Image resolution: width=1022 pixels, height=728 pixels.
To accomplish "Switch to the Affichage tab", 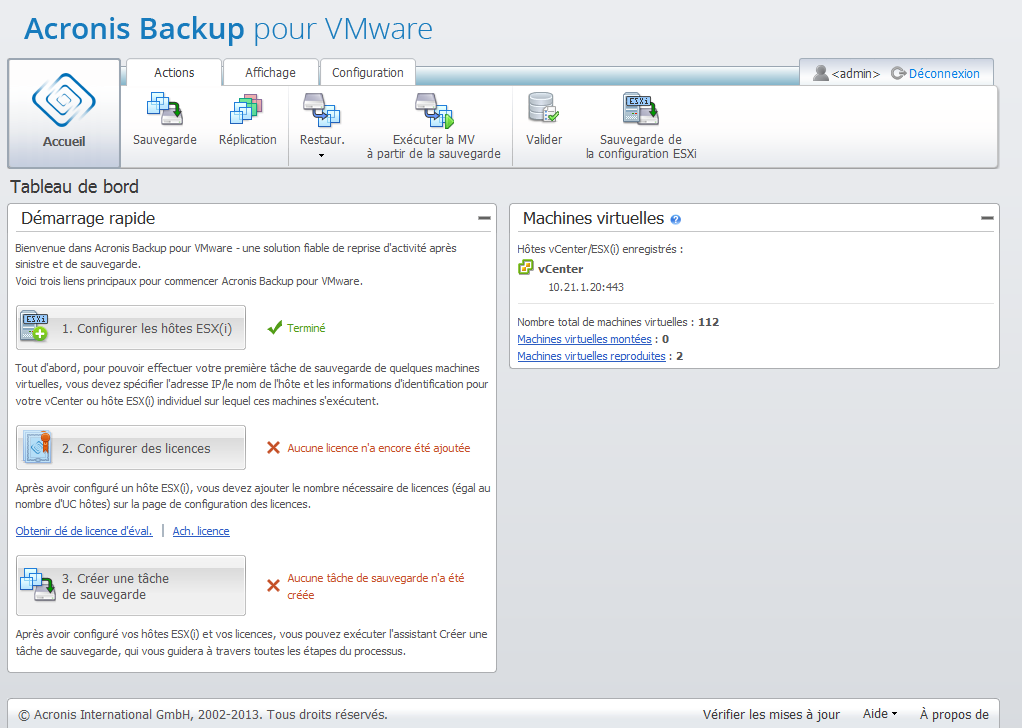I will coord(270,73).
